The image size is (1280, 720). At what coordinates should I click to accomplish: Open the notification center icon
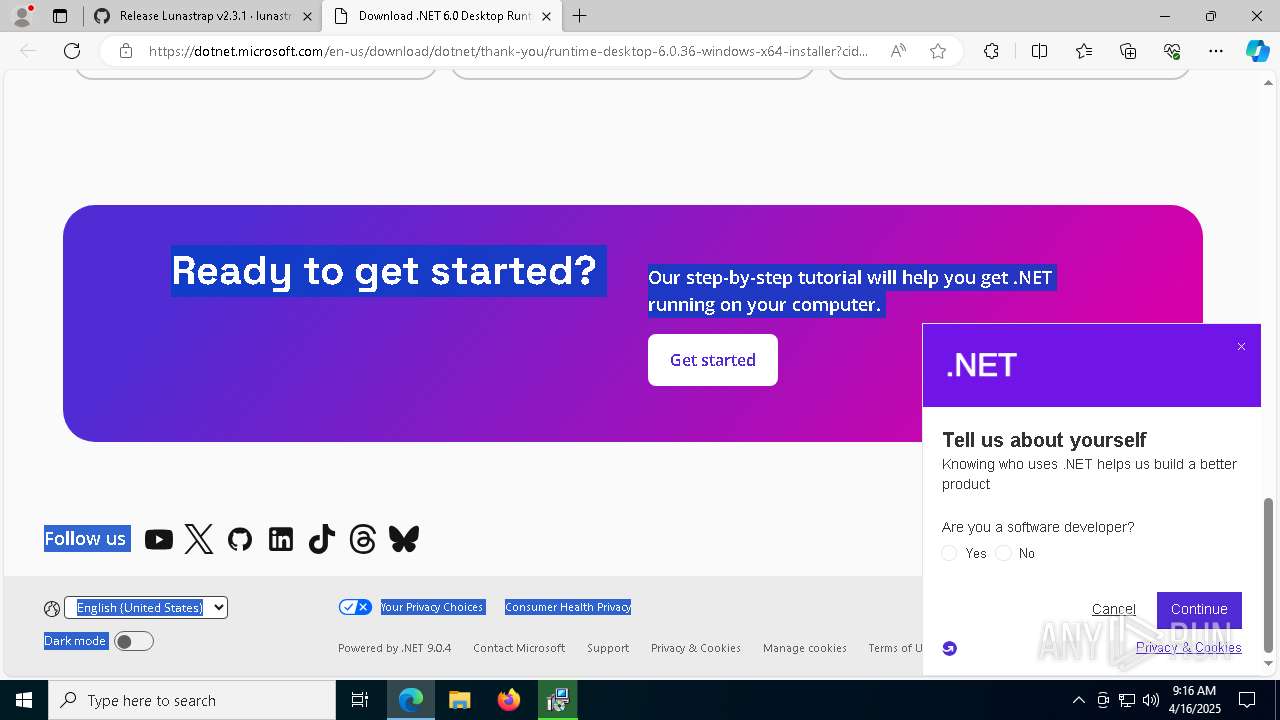pyautogui.click(x=1247, y=700)
